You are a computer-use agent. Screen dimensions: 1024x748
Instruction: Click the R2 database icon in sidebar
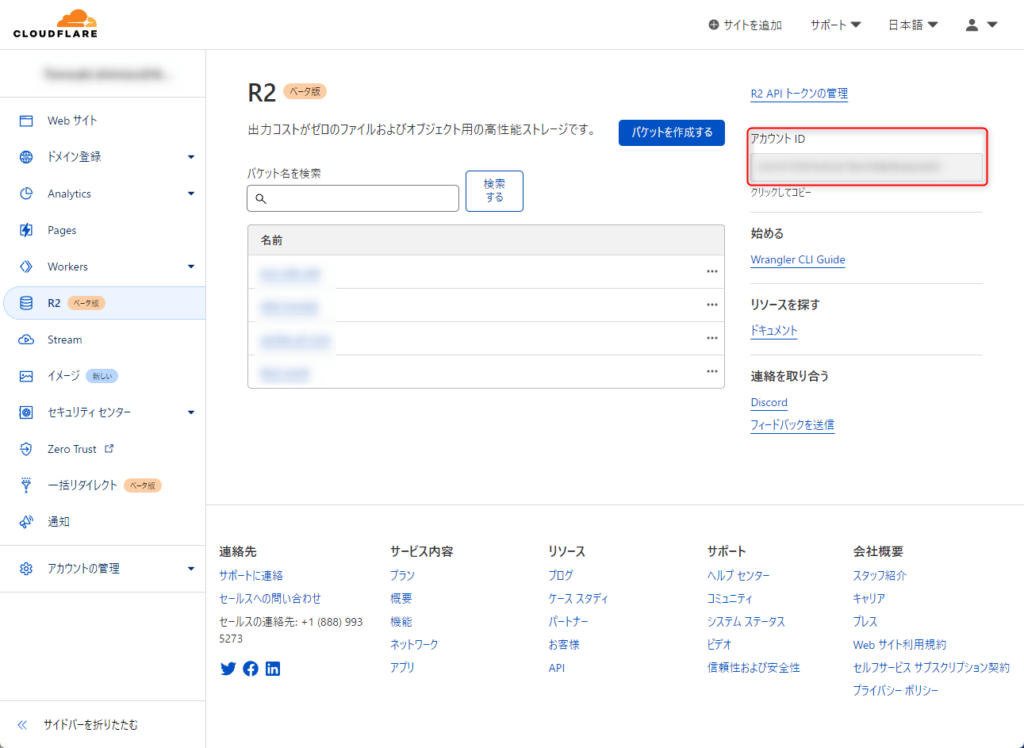click(26, 303)
